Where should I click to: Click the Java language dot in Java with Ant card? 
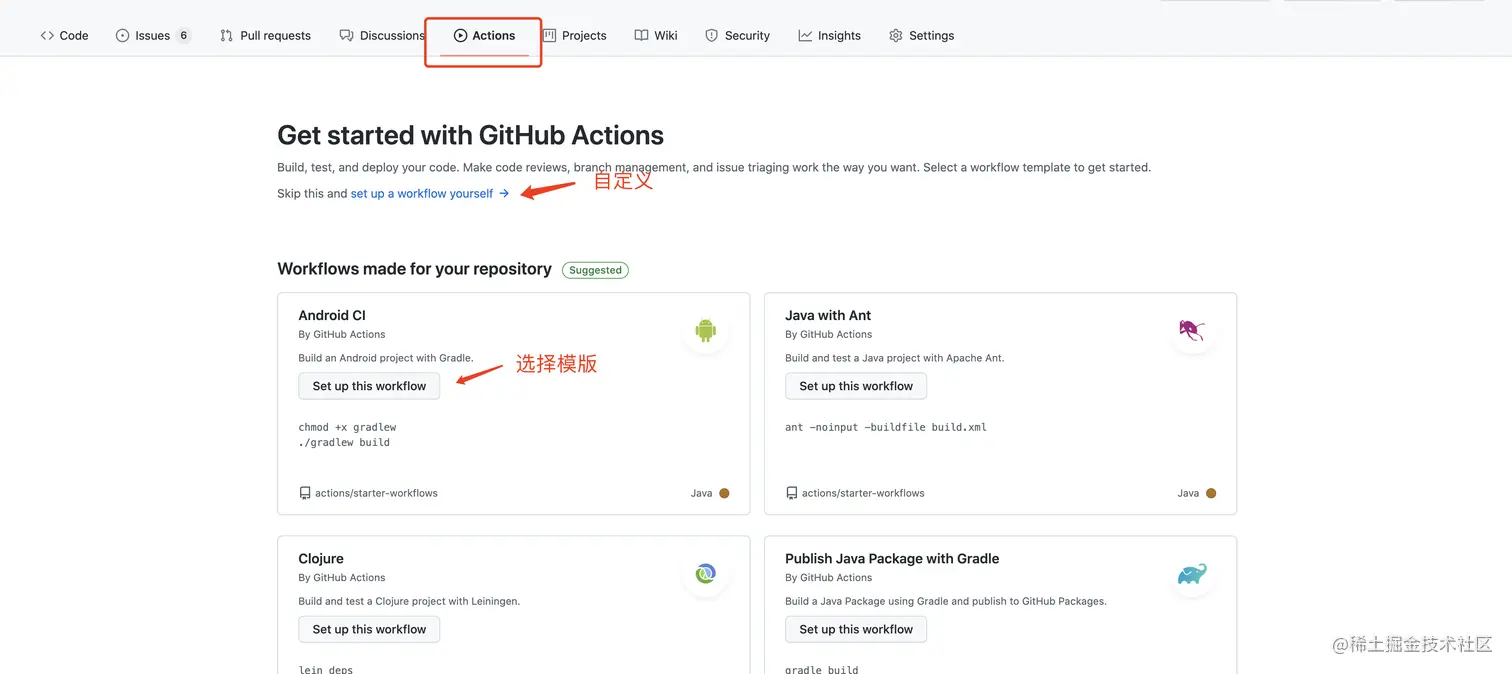[1211, 493]
